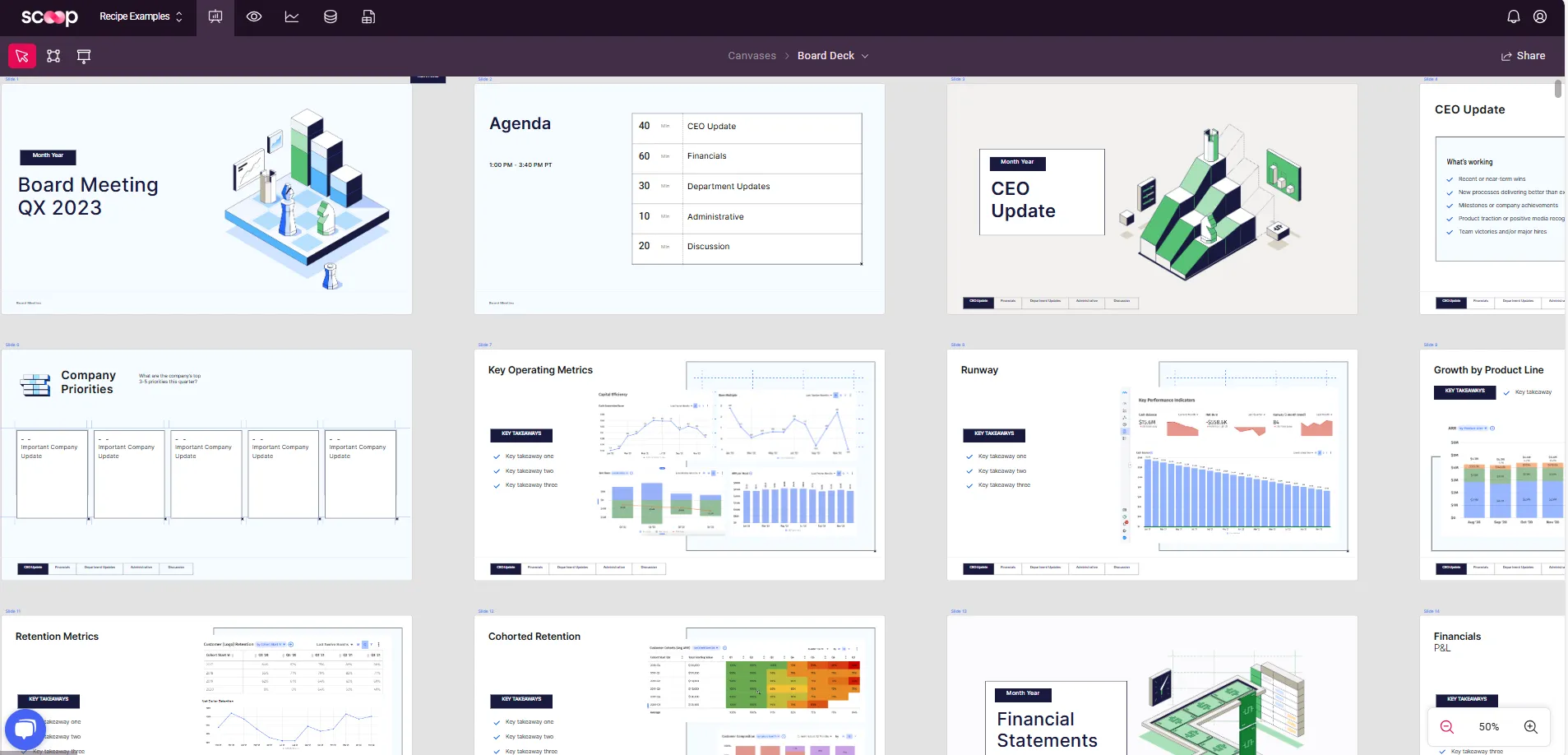Click the 'CEO Update' agenda row

click(x=747, y=127)
